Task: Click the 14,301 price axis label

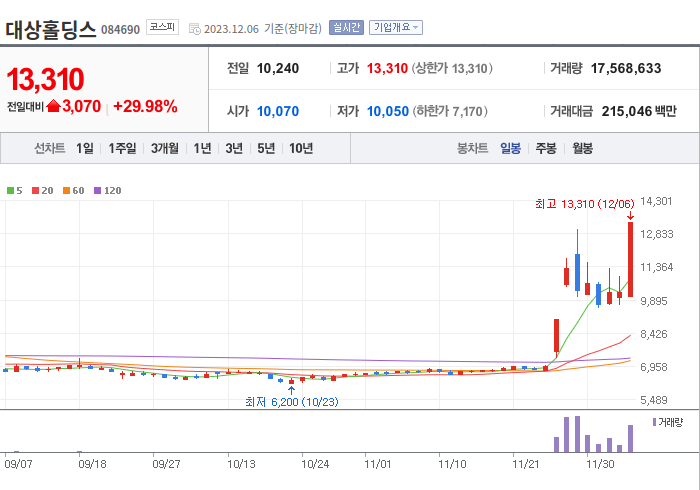Action: coord(656,201)
